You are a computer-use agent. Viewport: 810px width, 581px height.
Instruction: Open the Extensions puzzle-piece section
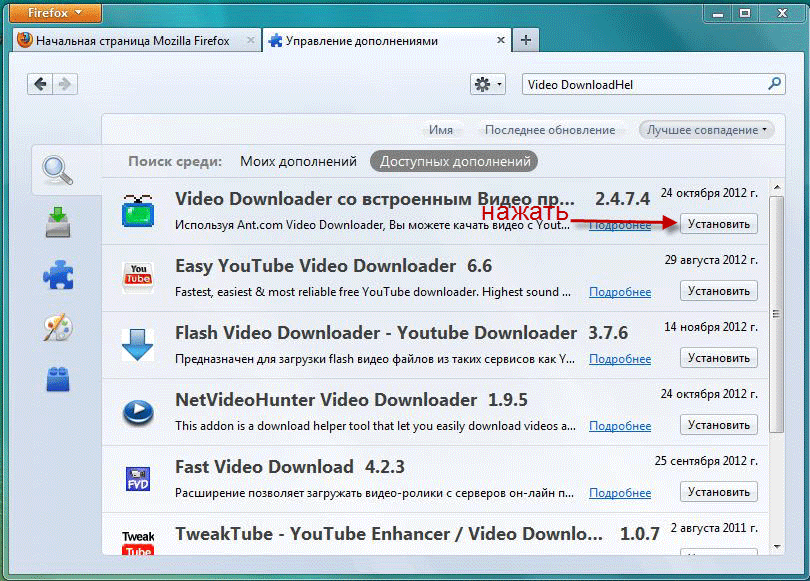pos(58,274)
